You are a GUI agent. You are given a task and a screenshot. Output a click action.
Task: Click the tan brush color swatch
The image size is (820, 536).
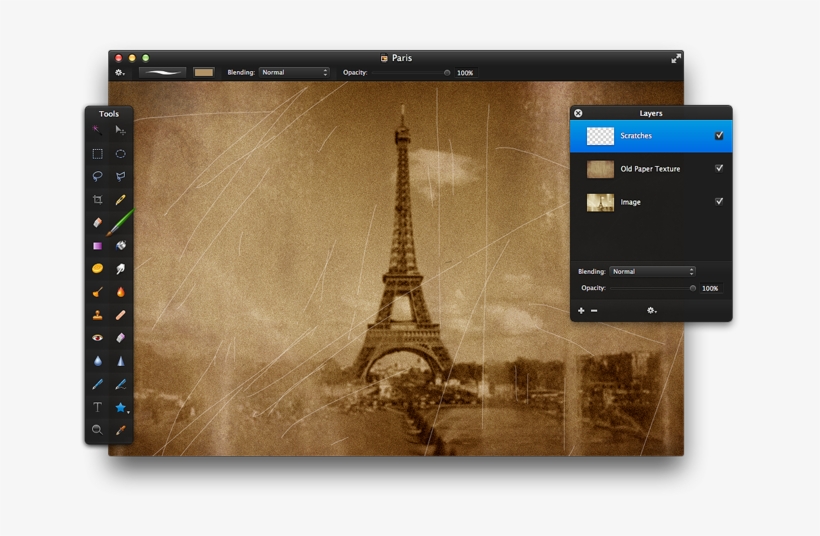tap(203, 72)
